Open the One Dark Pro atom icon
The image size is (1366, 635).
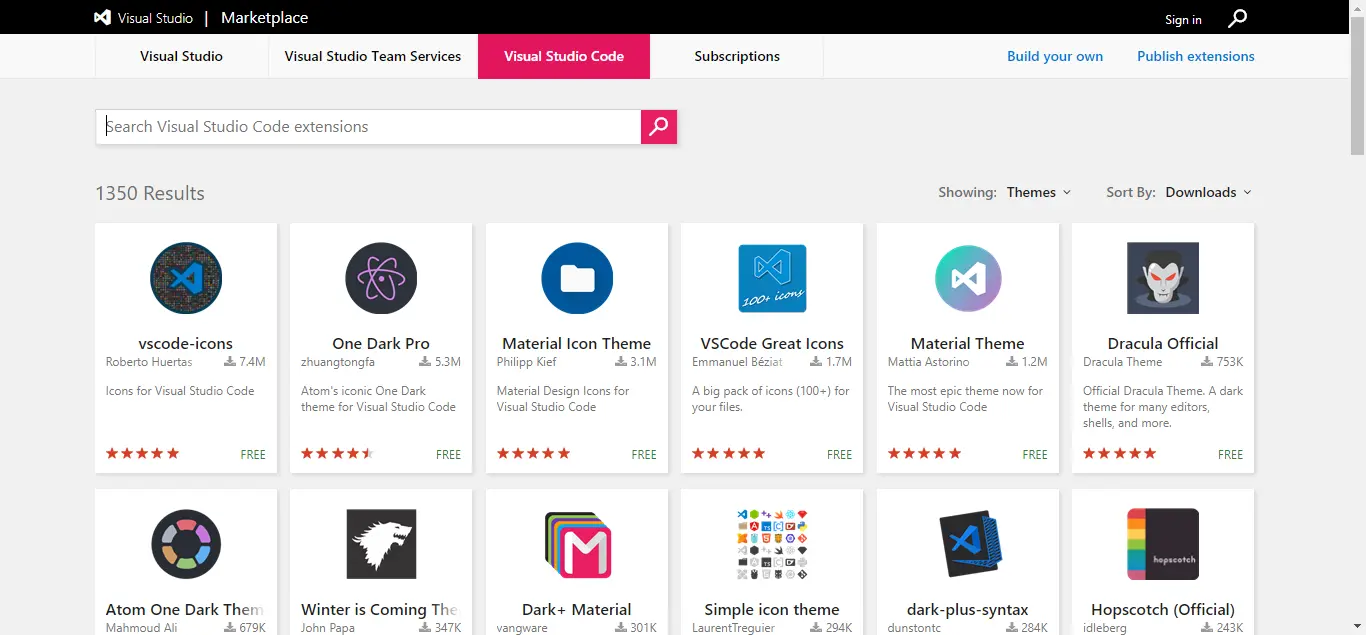(x=381, y=278)
